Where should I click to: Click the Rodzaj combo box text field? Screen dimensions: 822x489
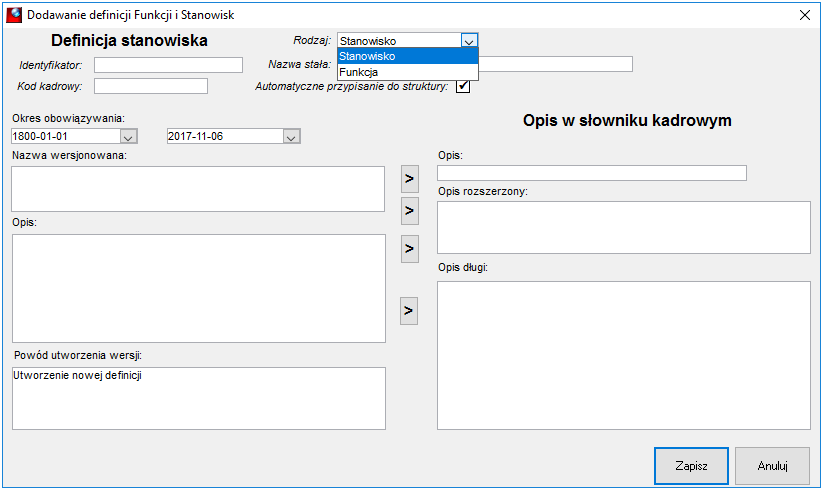[x=399, y=40]
